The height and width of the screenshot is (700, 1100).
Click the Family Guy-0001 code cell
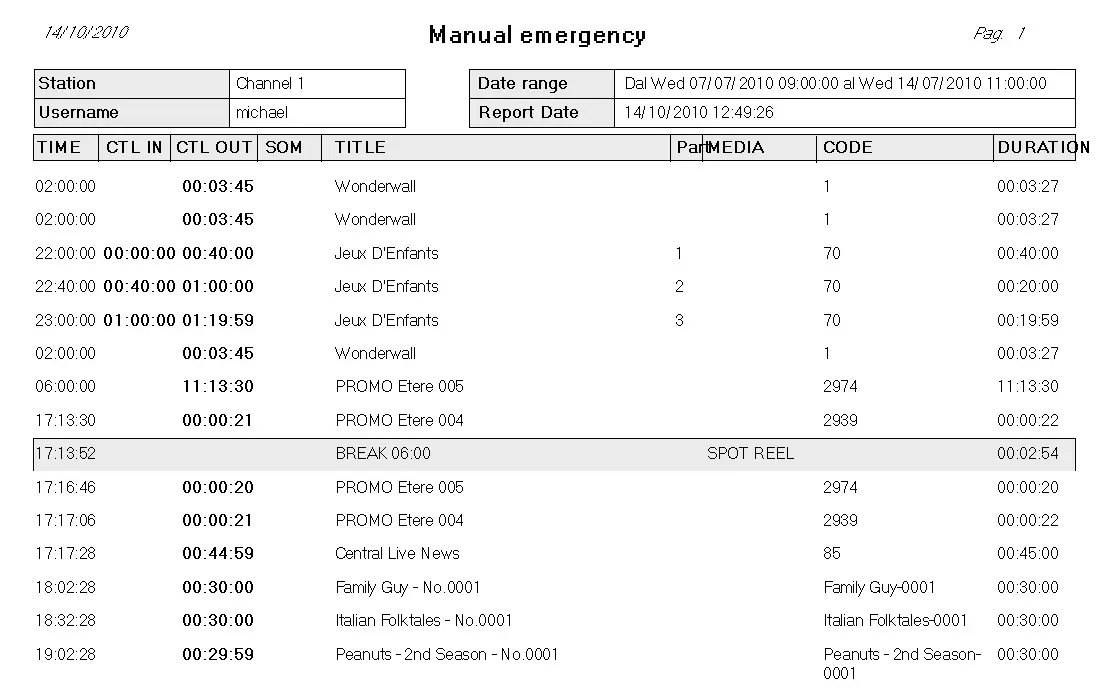click(879, 588)
